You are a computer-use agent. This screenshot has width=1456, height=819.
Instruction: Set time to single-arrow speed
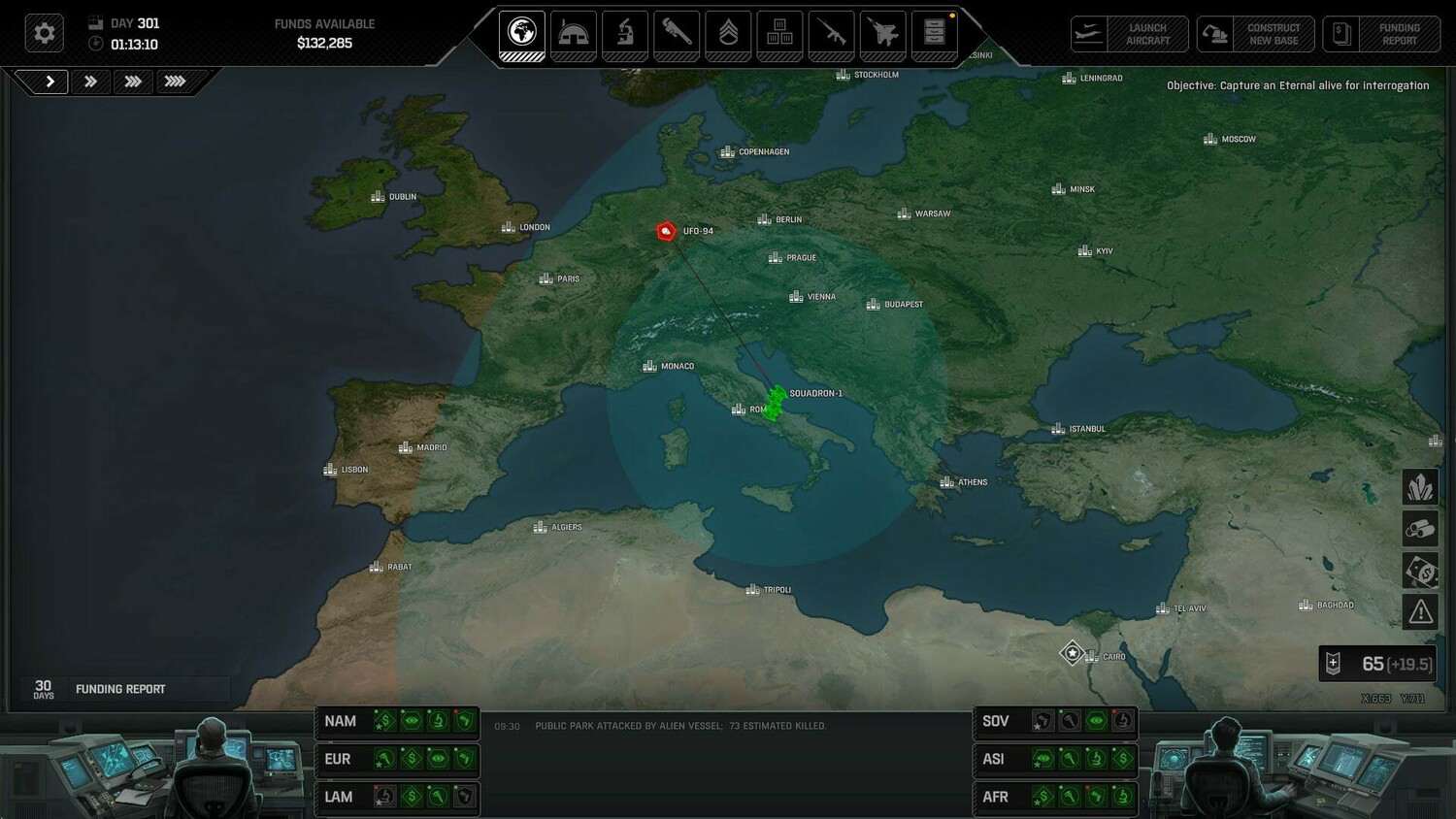tap(50, 82)
